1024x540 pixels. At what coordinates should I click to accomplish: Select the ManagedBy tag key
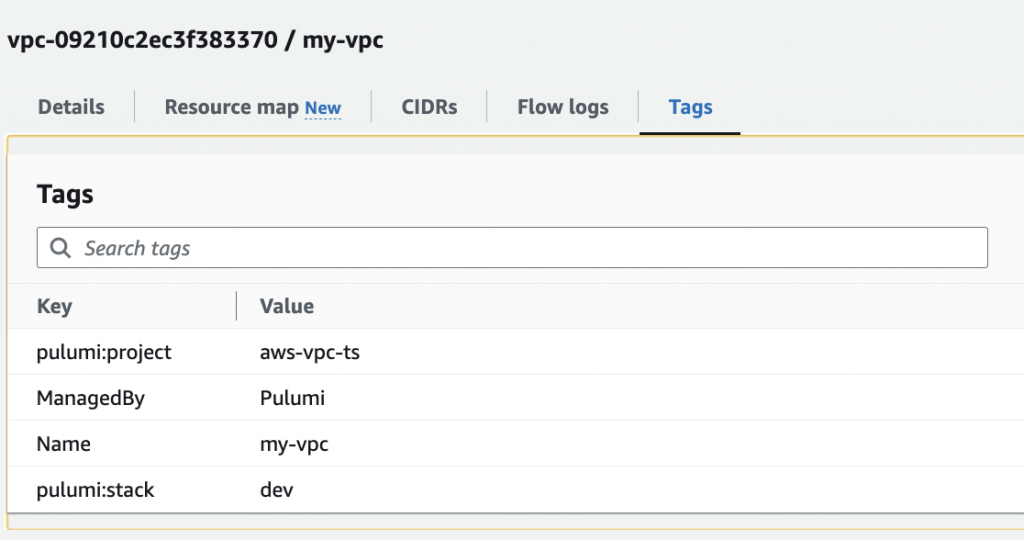91,398
